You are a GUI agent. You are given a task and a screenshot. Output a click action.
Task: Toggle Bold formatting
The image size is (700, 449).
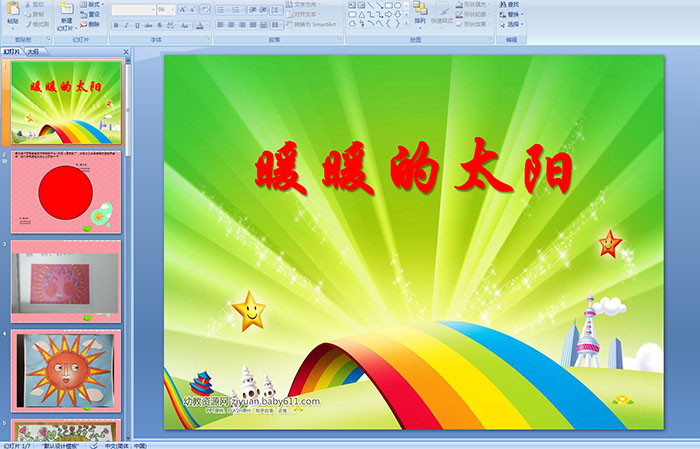pos(116,25)
